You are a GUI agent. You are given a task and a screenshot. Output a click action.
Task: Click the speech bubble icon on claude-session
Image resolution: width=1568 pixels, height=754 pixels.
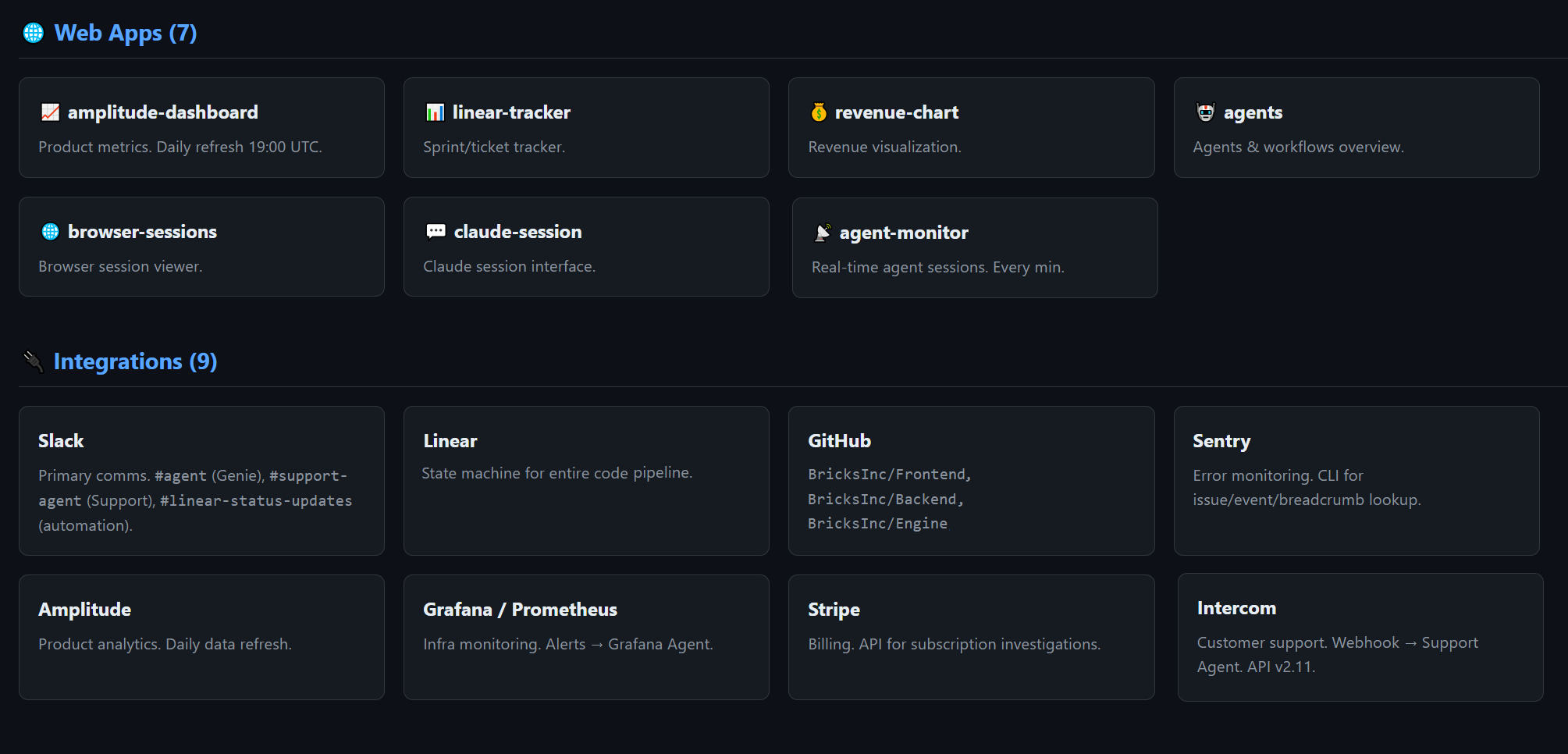[436, 232]
